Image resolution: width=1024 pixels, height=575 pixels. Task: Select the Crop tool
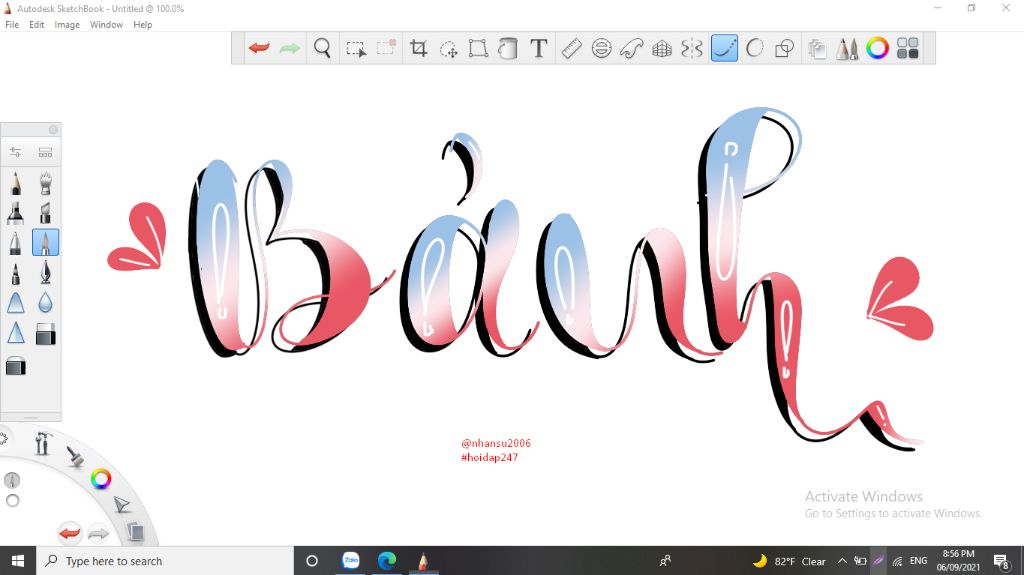418,48
